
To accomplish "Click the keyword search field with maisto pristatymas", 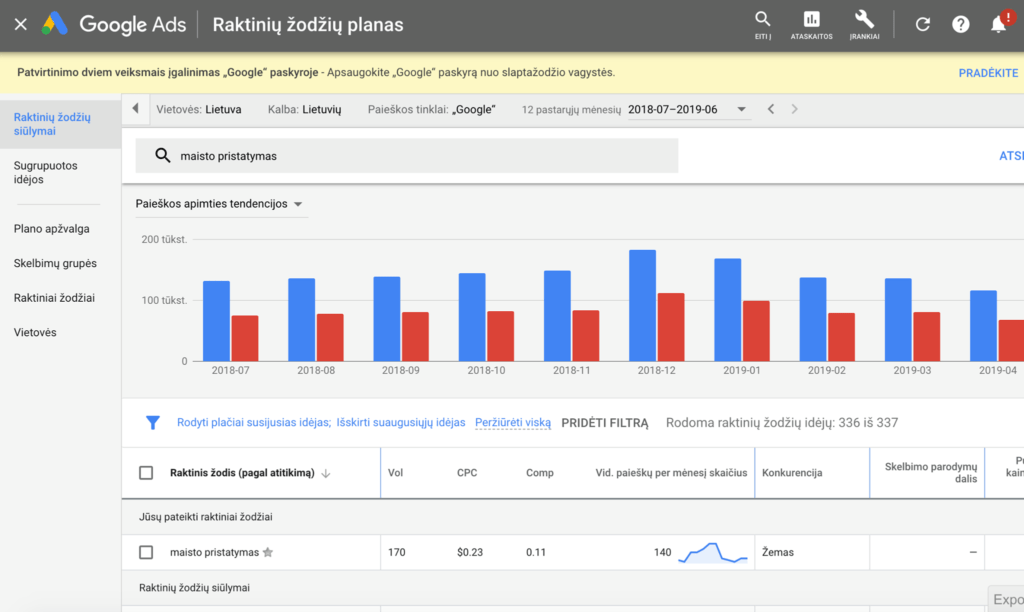I will coord(407,155).
